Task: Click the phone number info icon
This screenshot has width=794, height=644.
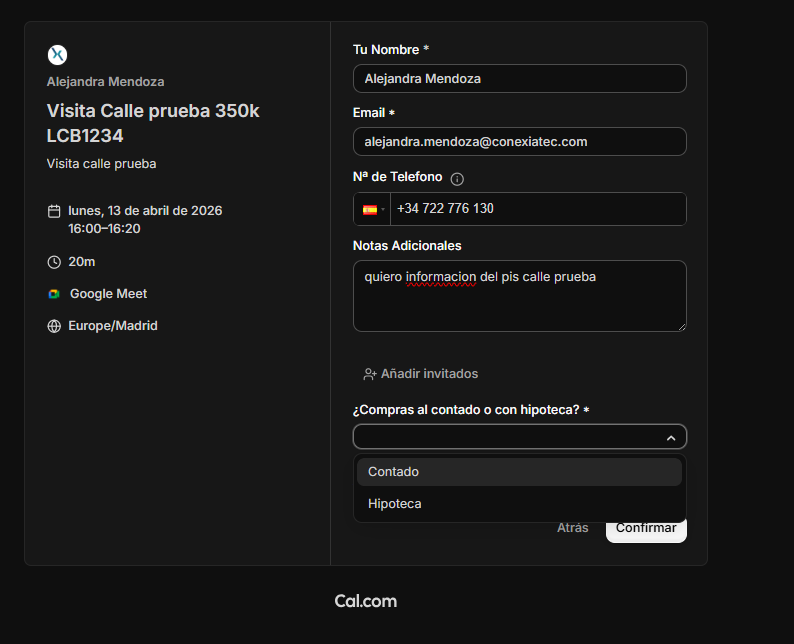Action: pos(457,179)
